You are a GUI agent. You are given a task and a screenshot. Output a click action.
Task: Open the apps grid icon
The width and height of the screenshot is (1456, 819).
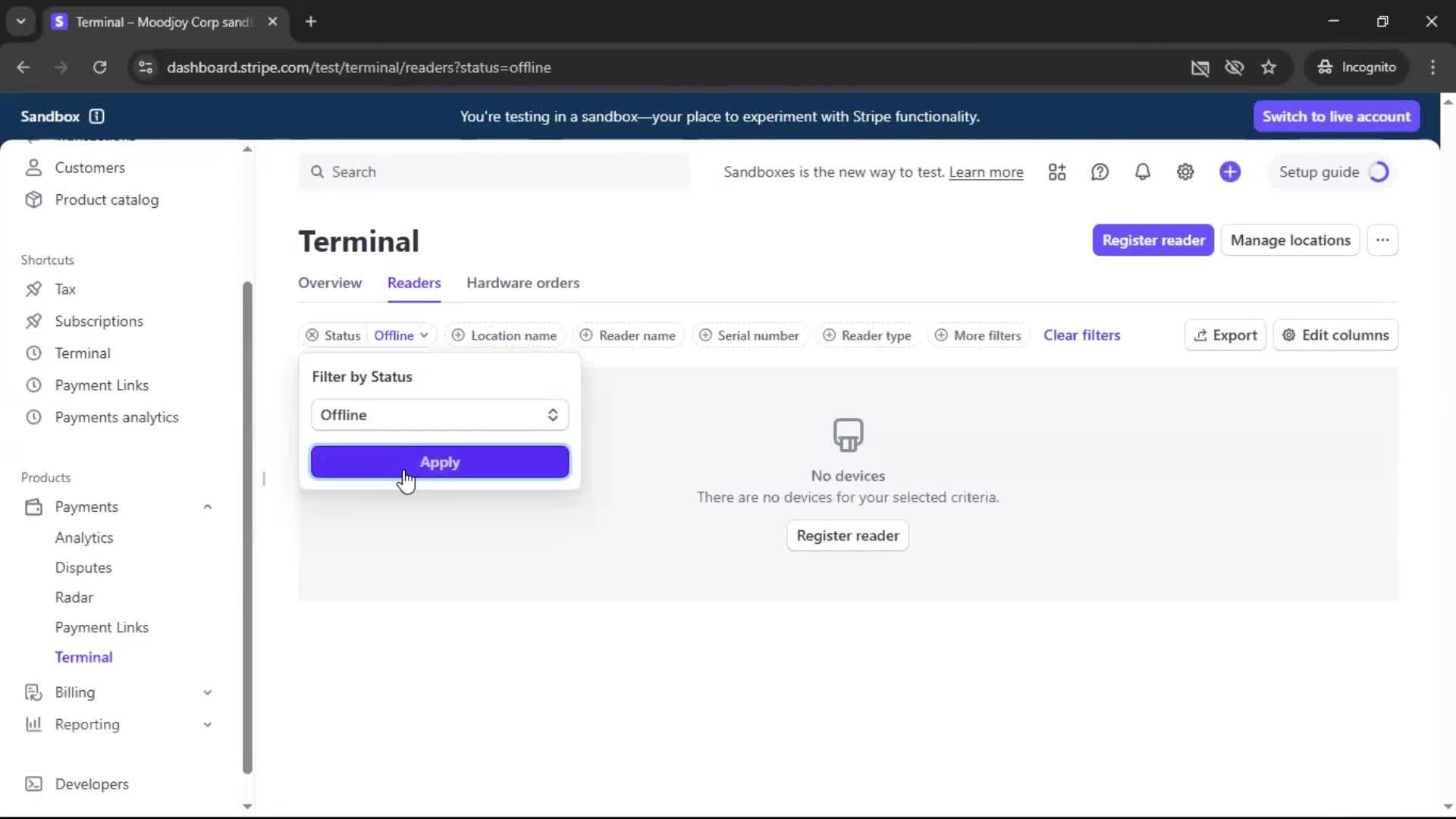click(1057, 172)
